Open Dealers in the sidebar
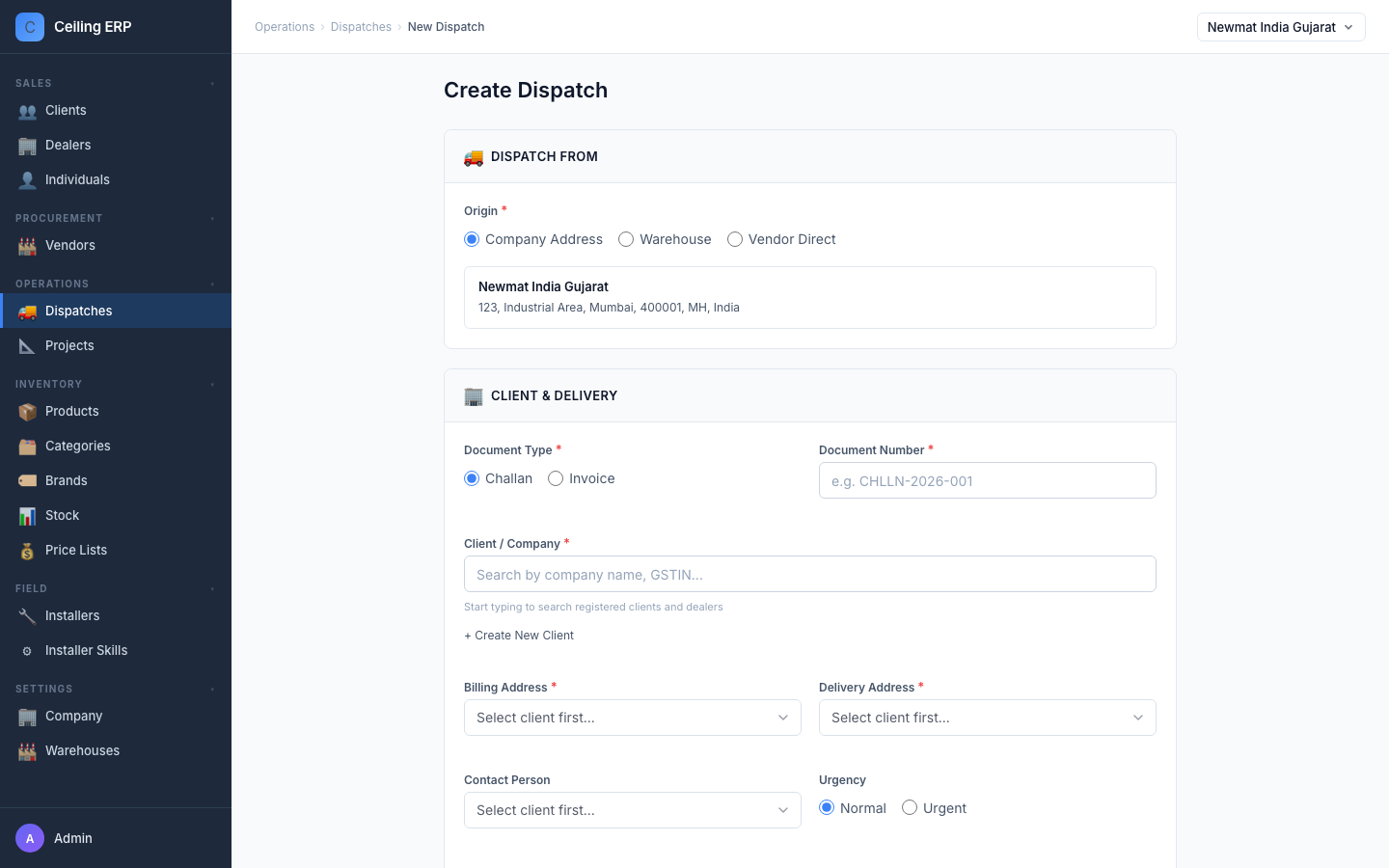This screenshot has height=868, width=1389. click(116, 145)
